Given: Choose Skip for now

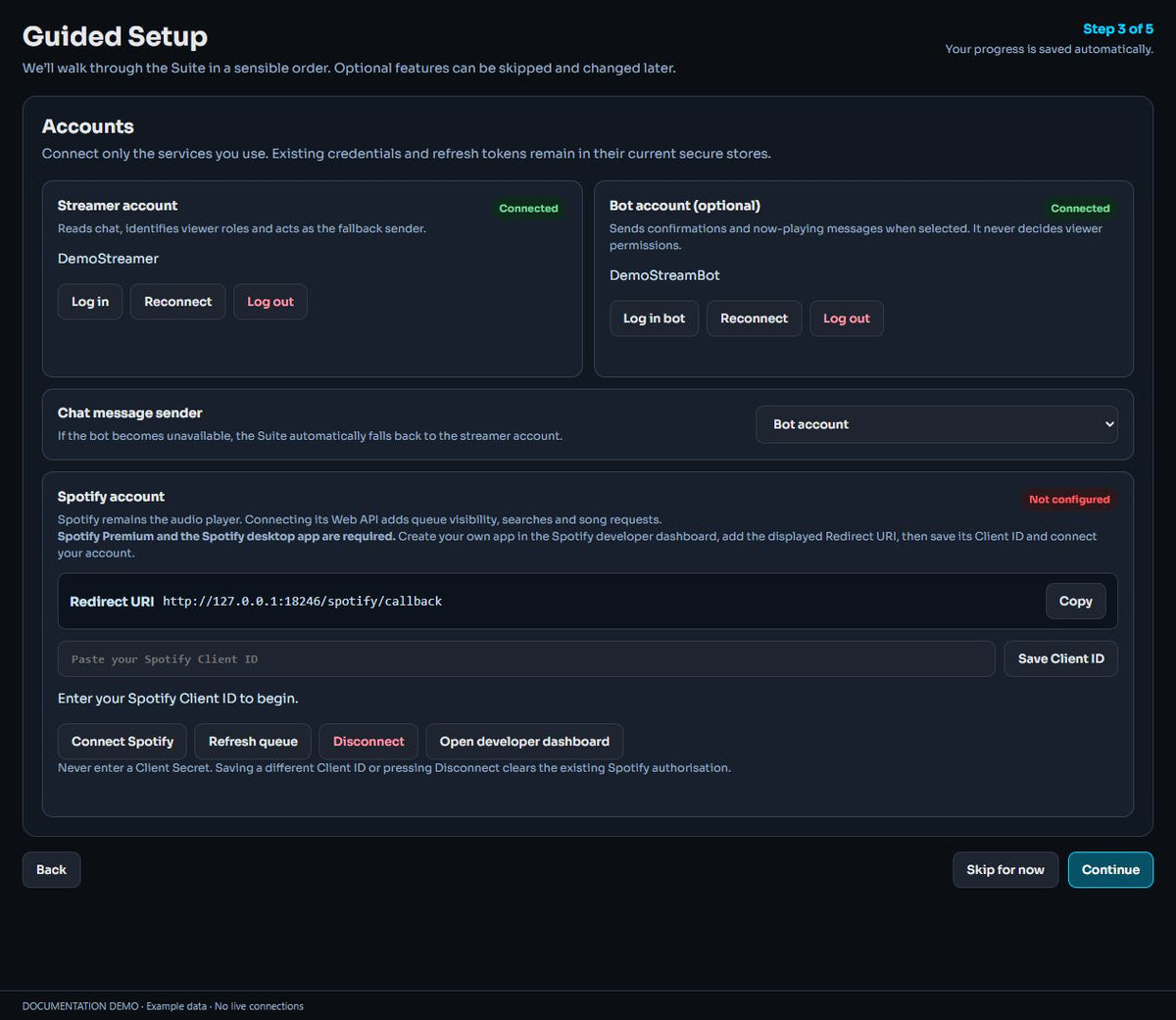Looking at the screenshot, I should [1005, 870].
